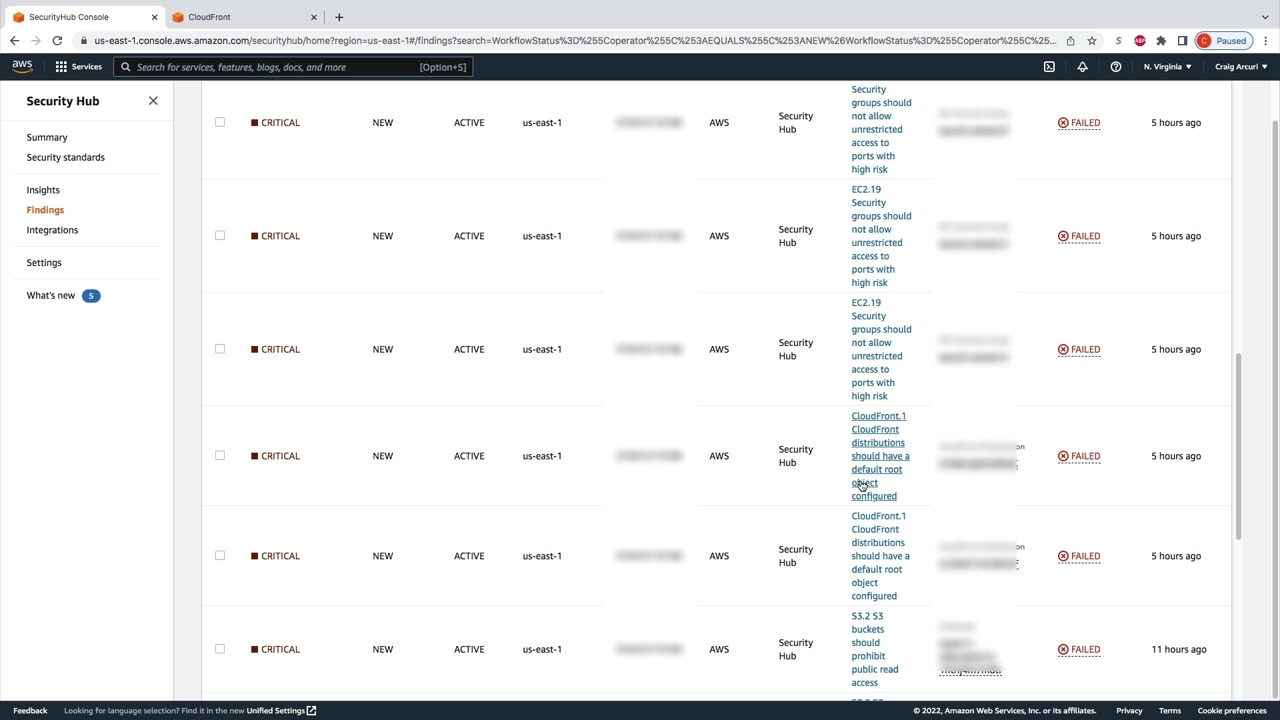This screenshot has width=1280, height=720.
Task: Open the Craig Arcuri account dropdown
Action: [1241, 67]
